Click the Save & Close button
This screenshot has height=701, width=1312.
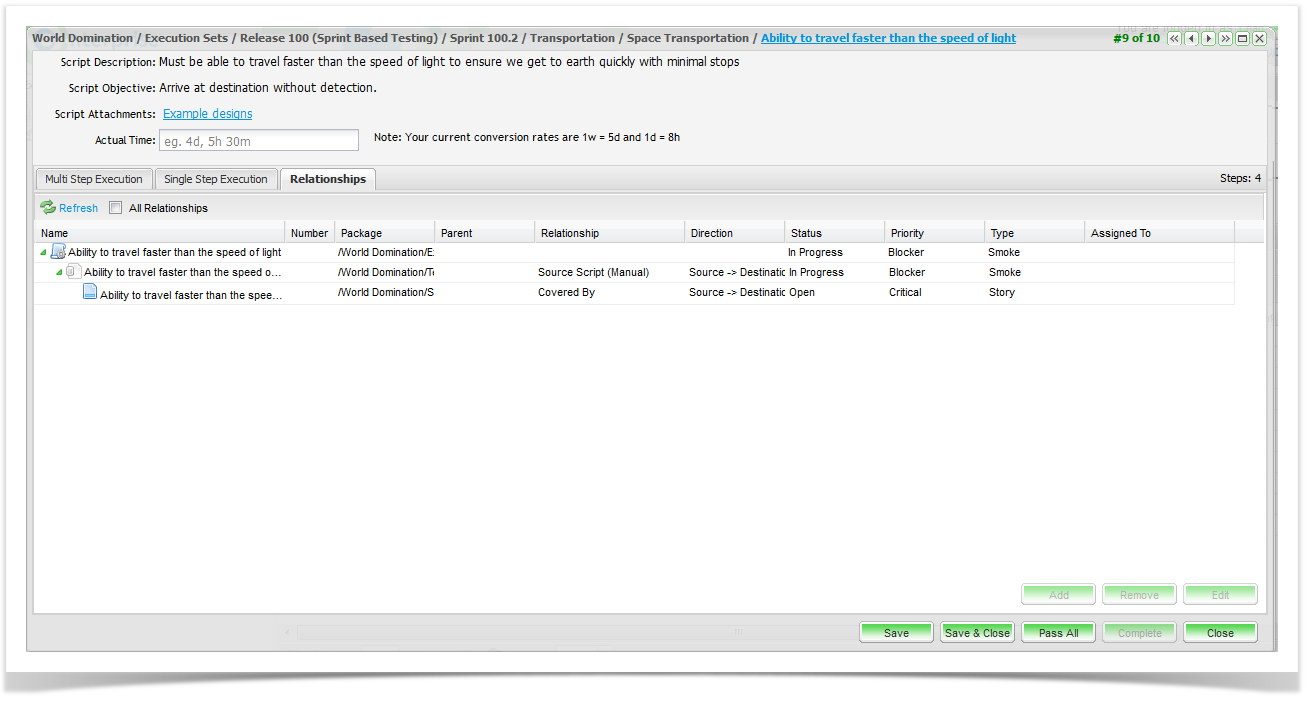click(977, 633)
